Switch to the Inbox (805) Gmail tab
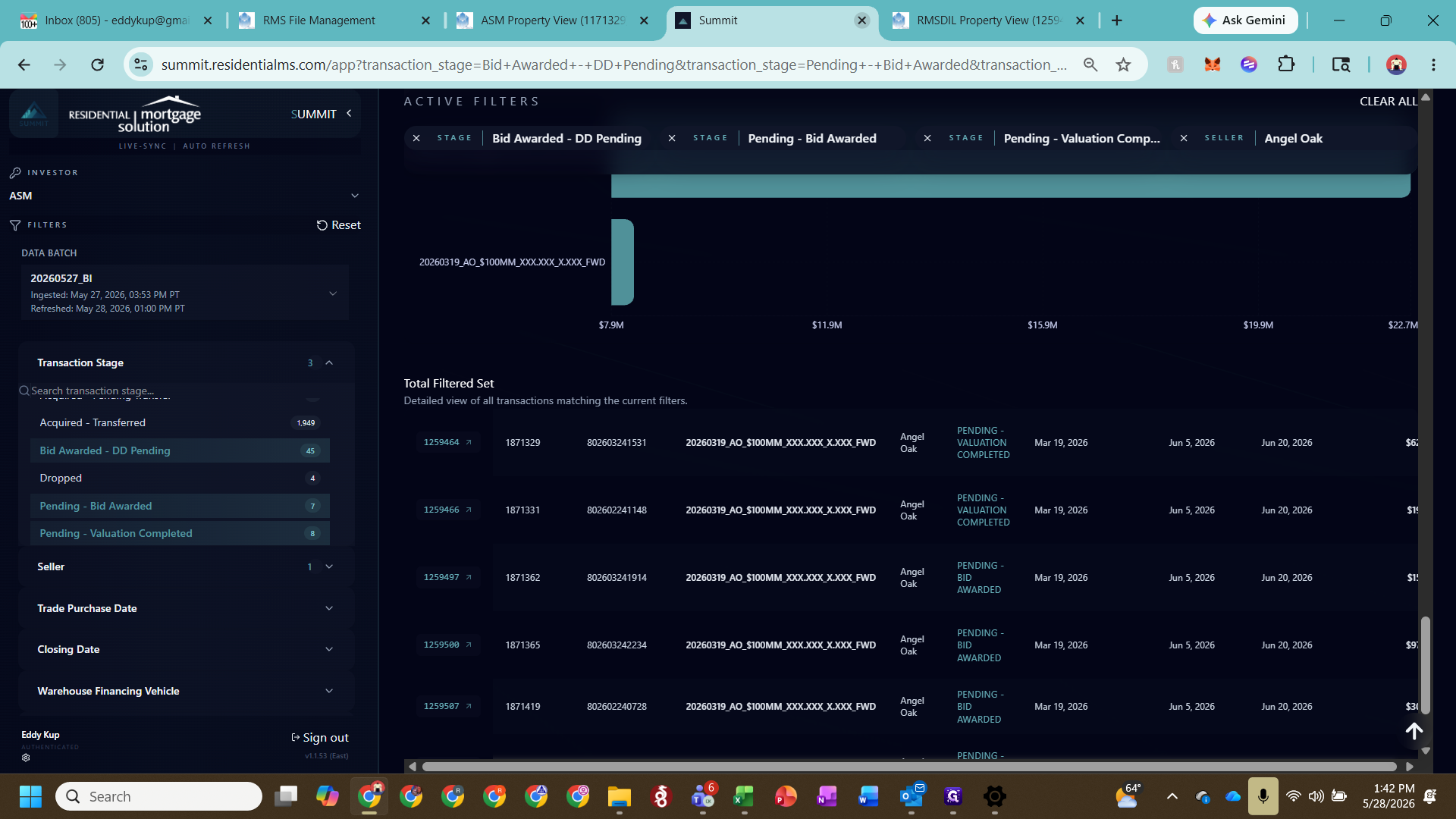The width and height of the screenshot is (1456, 819). [x=117, y=20]
